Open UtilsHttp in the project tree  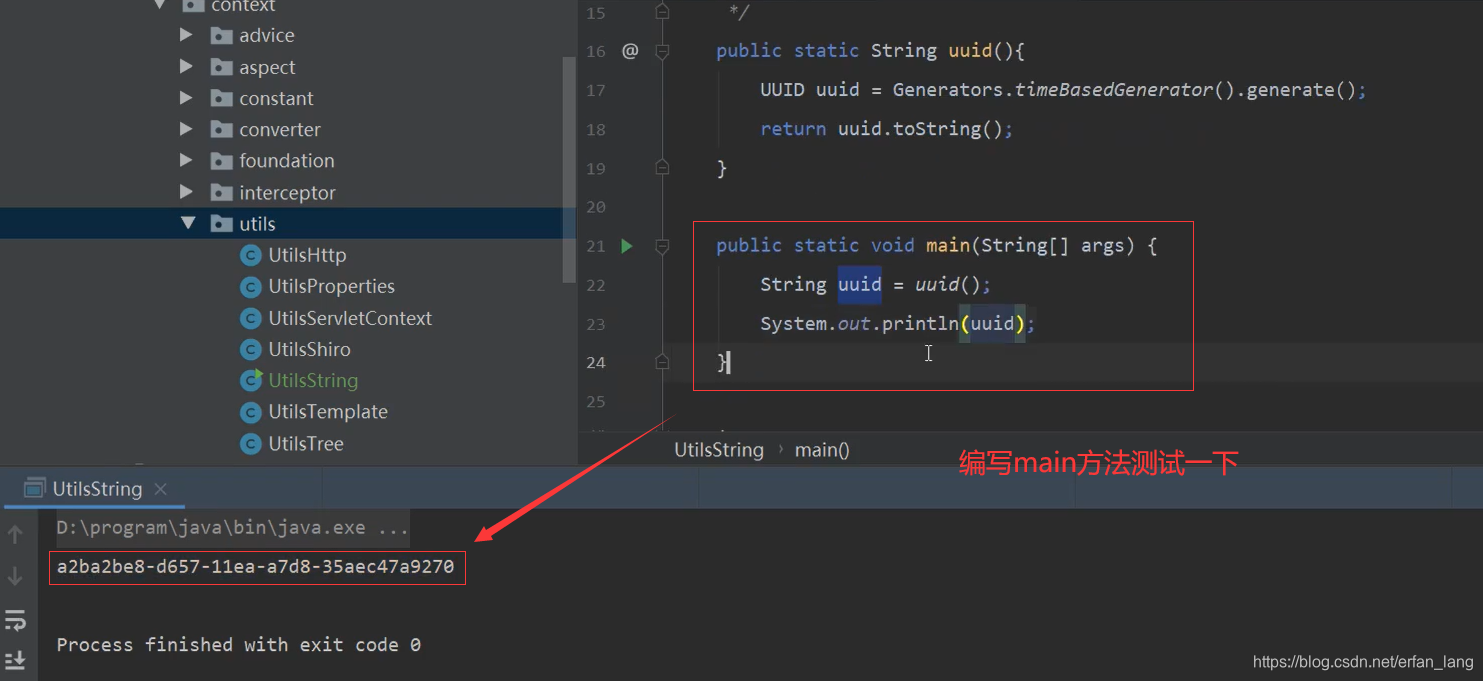pyautogui.click(x=307, y=255)
